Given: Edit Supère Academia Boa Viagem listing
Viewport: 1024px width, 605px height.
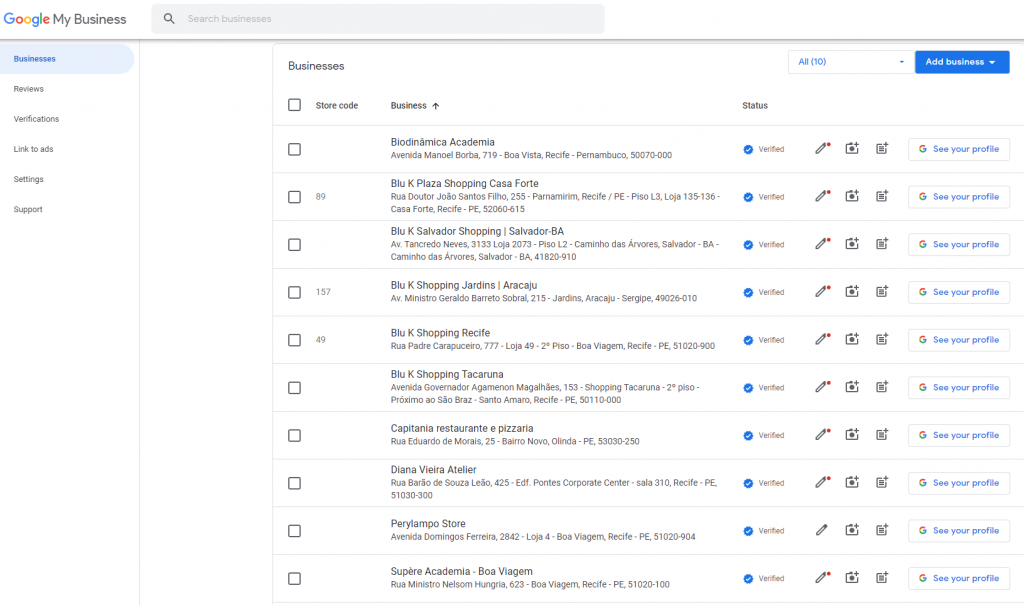Looking at the screenshot, I should [x=822, y=578].
